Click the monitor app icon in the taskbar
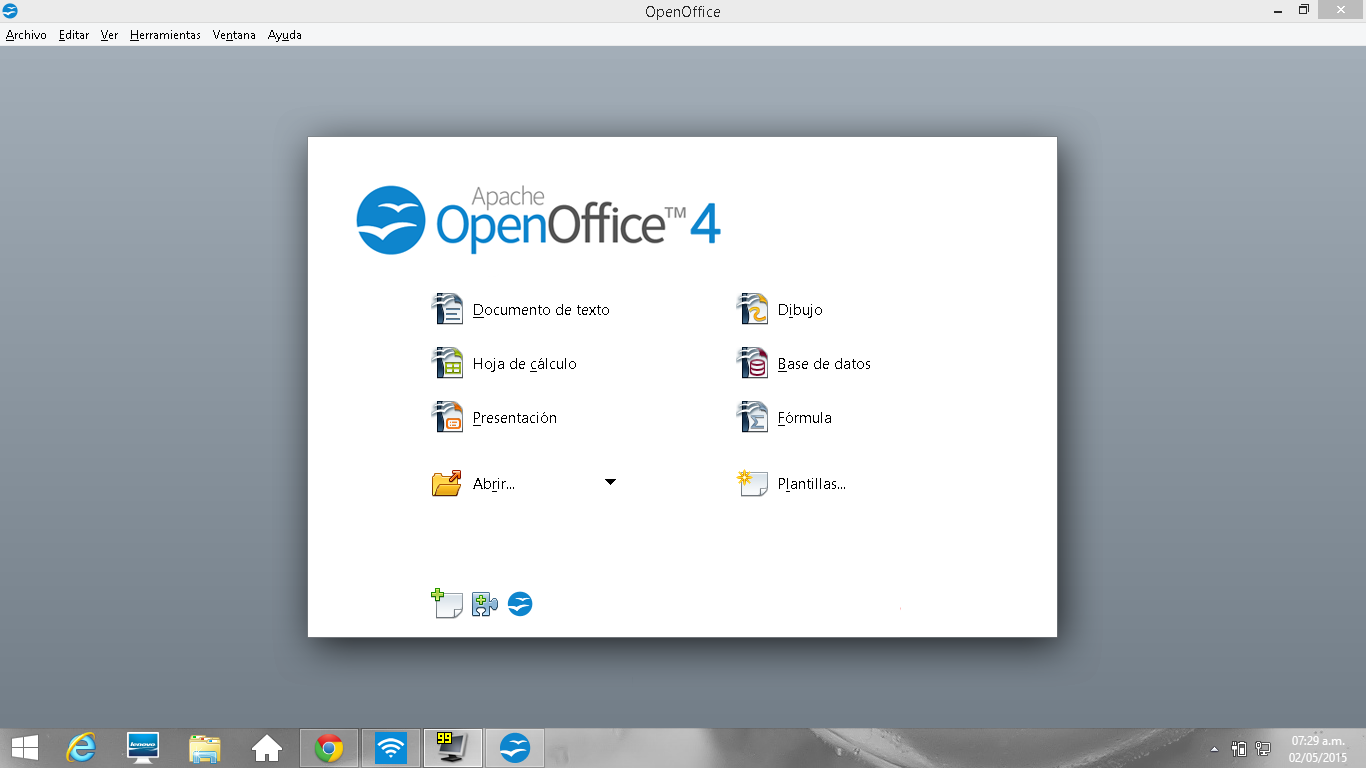 pyautogui.click(x=453, y=747)
